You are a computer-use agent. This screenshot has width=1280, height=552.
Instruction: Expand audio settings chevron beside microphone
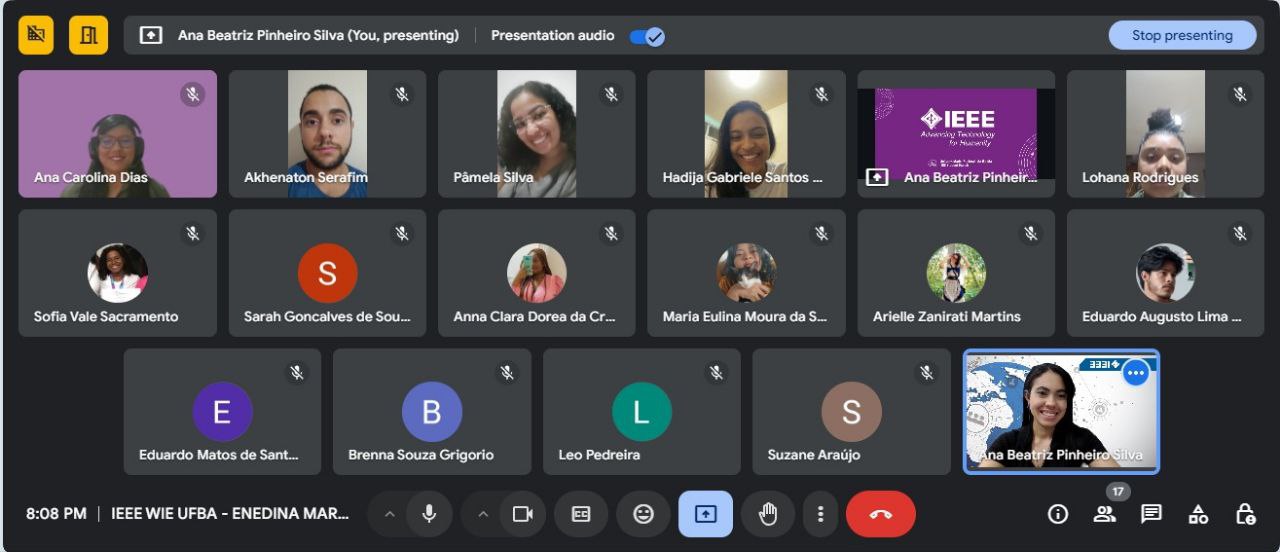(390, 514)
